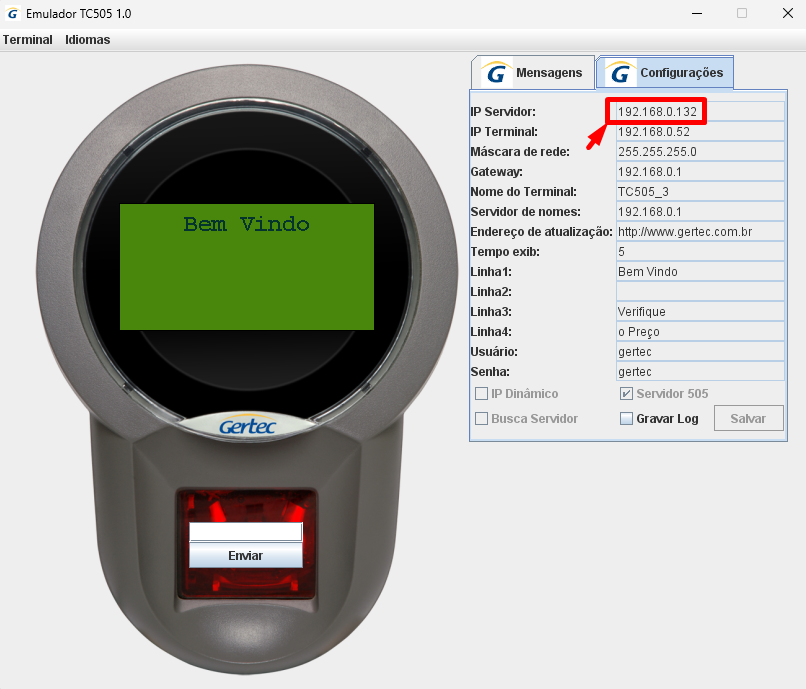Click the Senha field
806x689 pixels.
tap(700, 372)
